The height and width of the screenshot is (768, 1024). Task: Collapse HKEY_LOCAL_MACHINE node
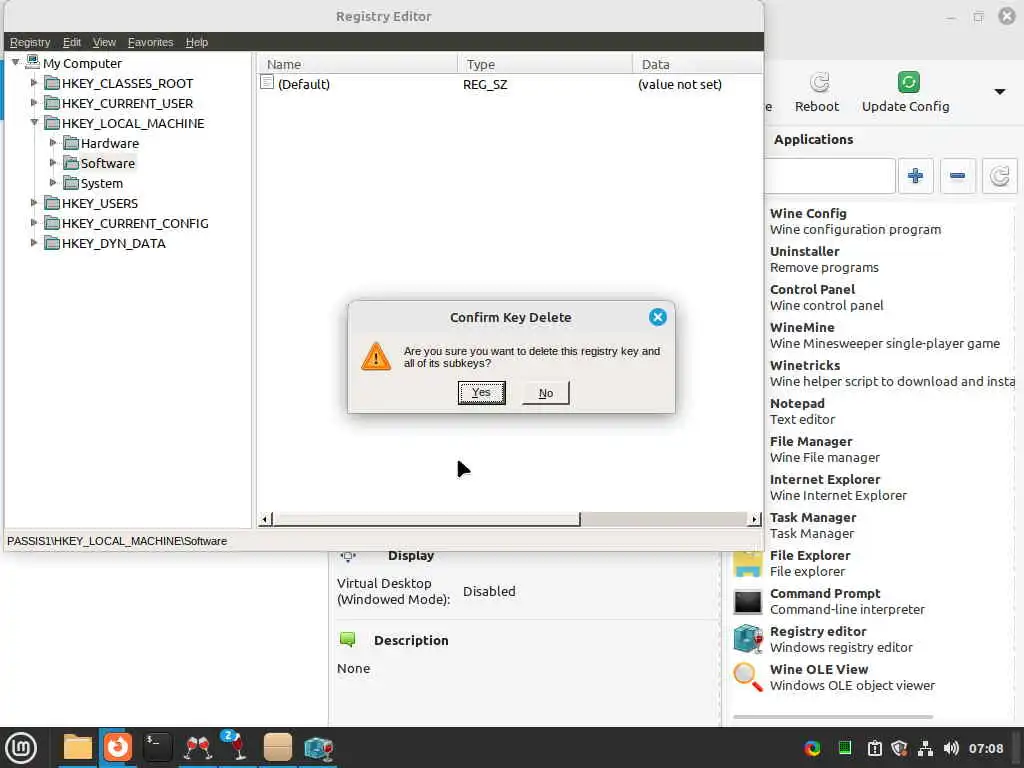point(34,123)
